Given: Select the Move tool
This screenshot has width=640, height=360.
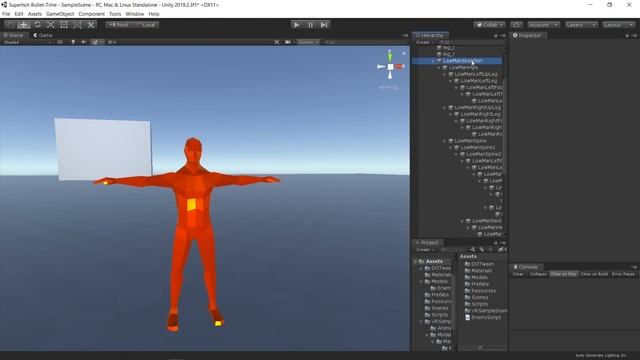Looking at the screenshot, I should (x=24, y=25).
